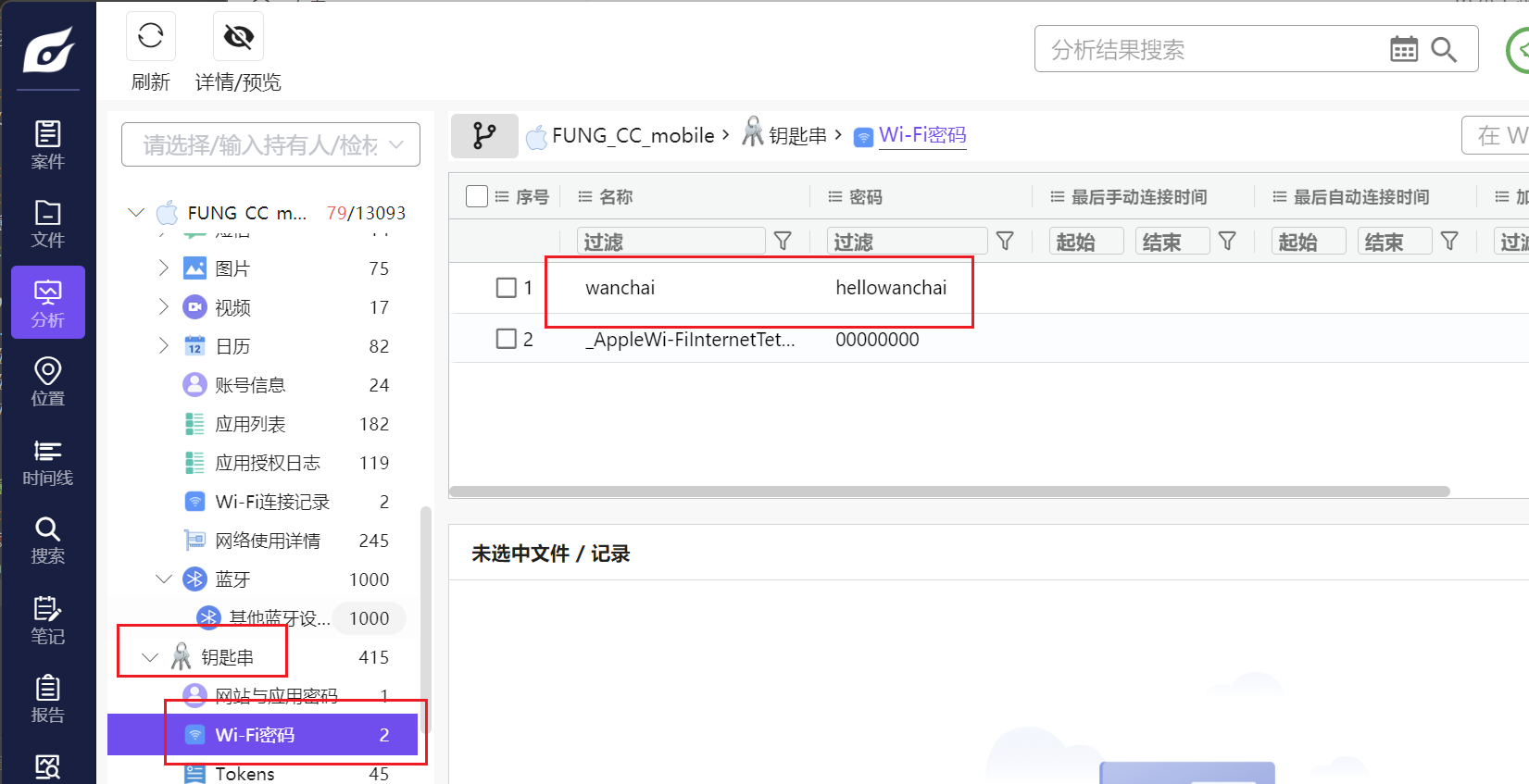Toggle the Details/Preview (详情/预览) eye icon
Viewport: 1529px width, 784px height.
tap(238, 37)
